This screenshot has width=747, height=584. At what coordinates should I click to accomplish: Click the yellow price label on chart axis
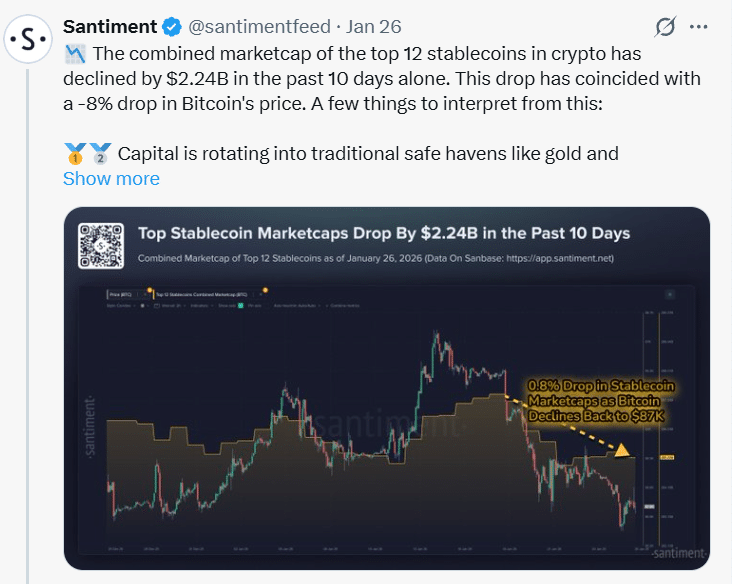668,457
